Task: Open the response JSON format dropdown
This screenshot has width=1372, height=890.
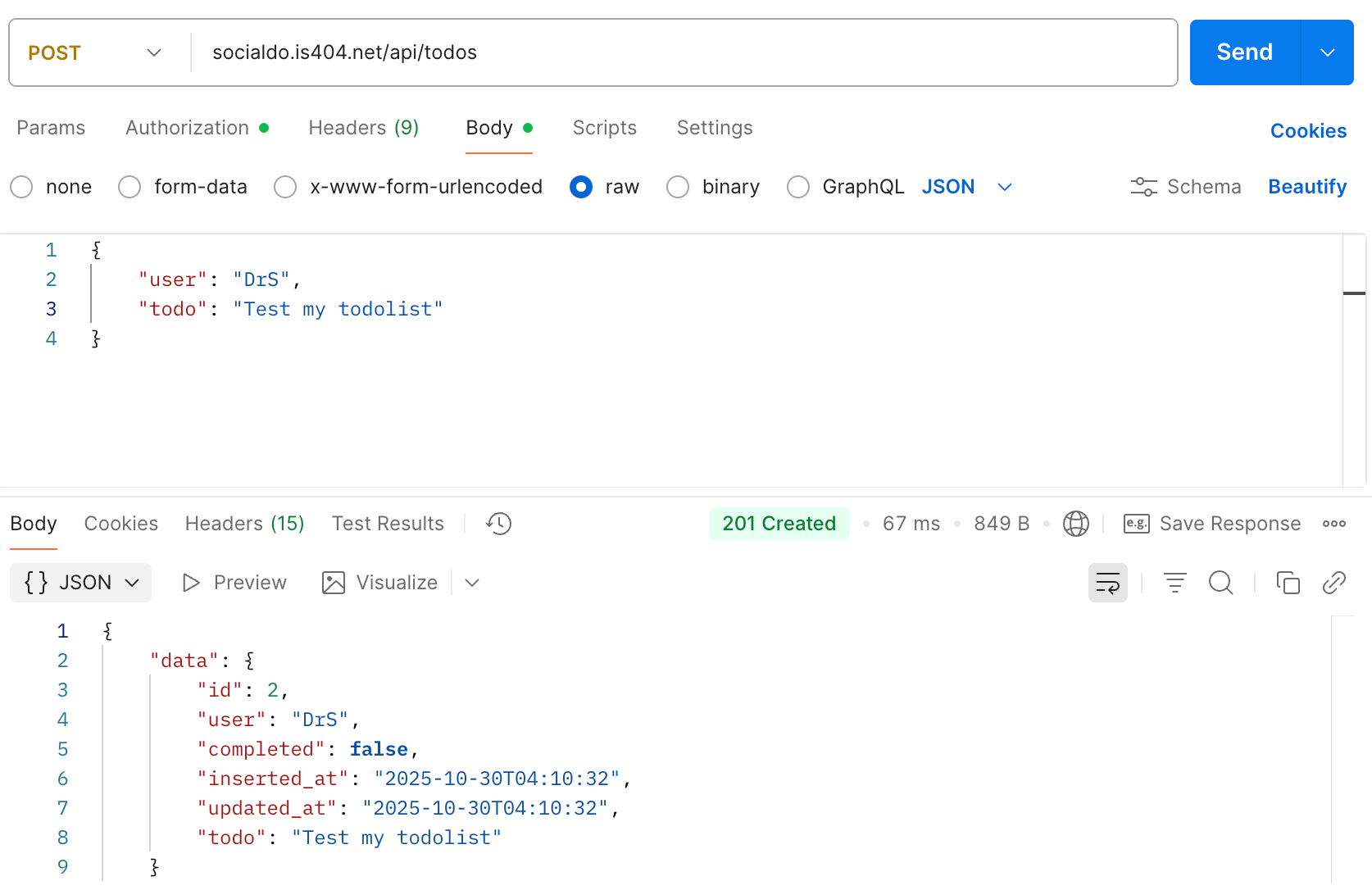Action: [81, 583]
